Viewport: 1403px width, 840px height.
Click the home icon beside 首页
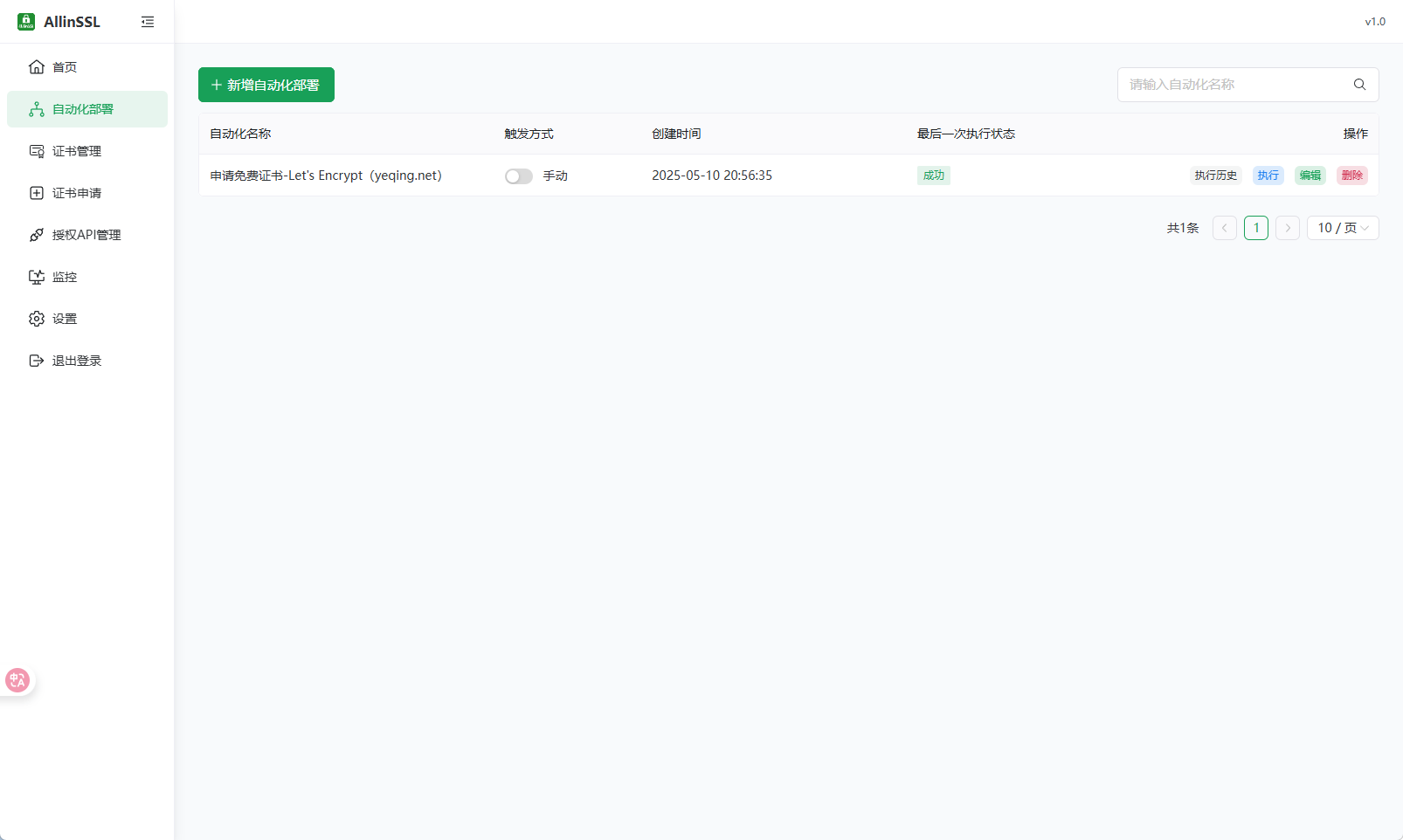(x=37, y=67)
